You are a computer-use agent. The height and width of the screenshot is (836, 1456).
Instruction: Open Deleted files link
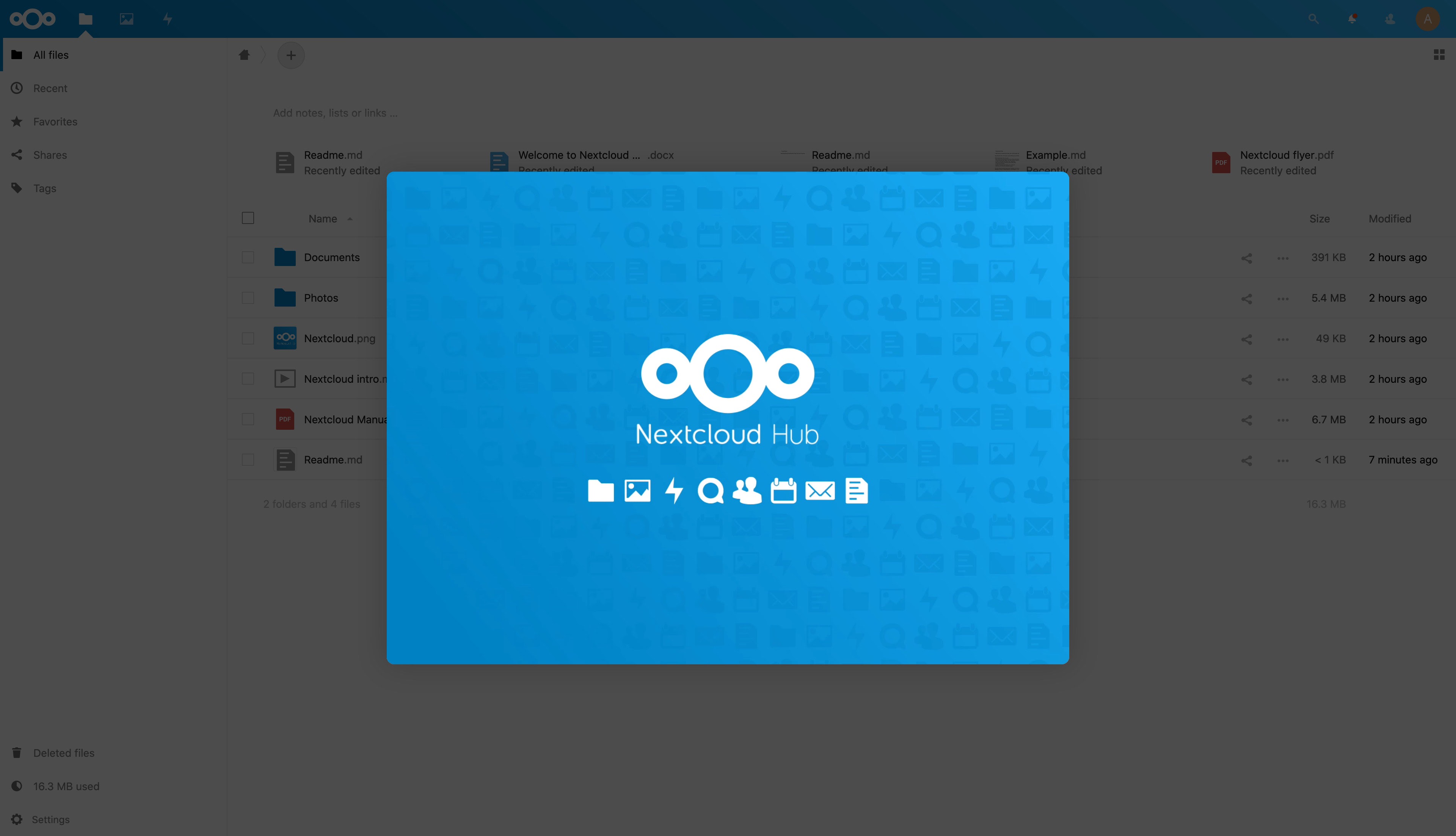click(63, 753)
